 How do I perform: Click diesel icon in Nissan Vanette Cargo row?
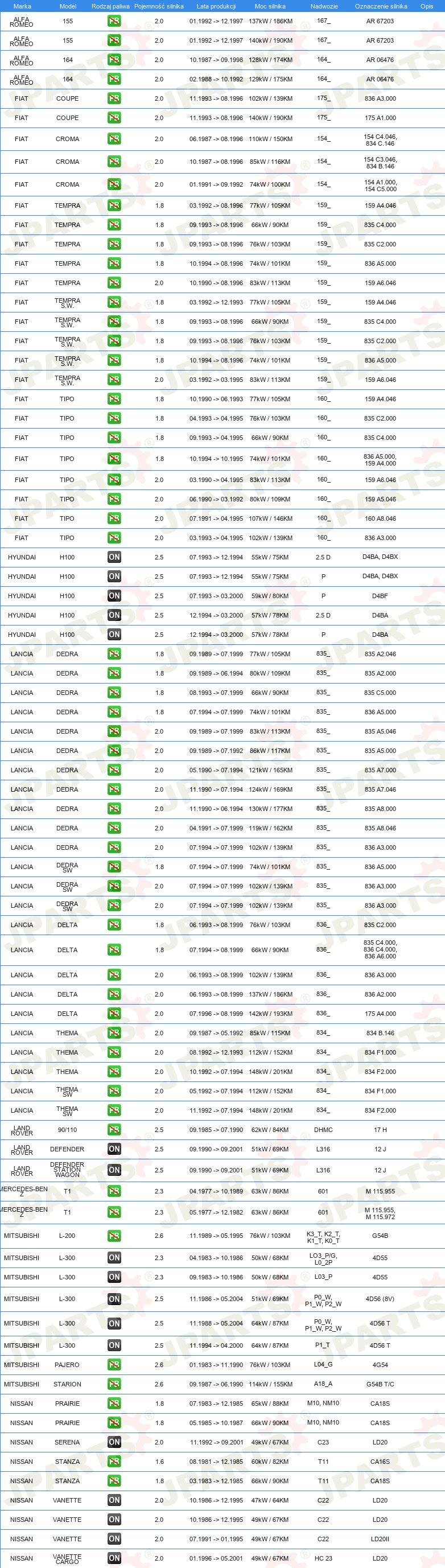114,1558
